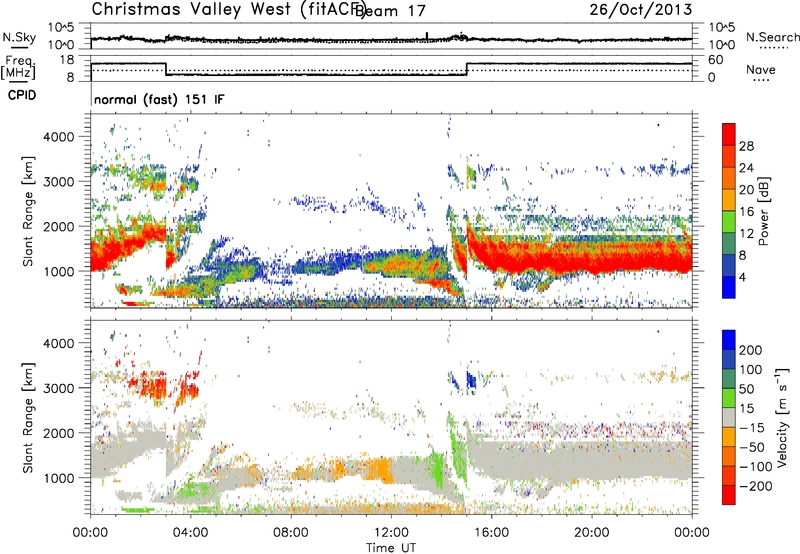Click the 'Freq. [MHz]' axis label
The image size is (800, 554).
(18, 67)
